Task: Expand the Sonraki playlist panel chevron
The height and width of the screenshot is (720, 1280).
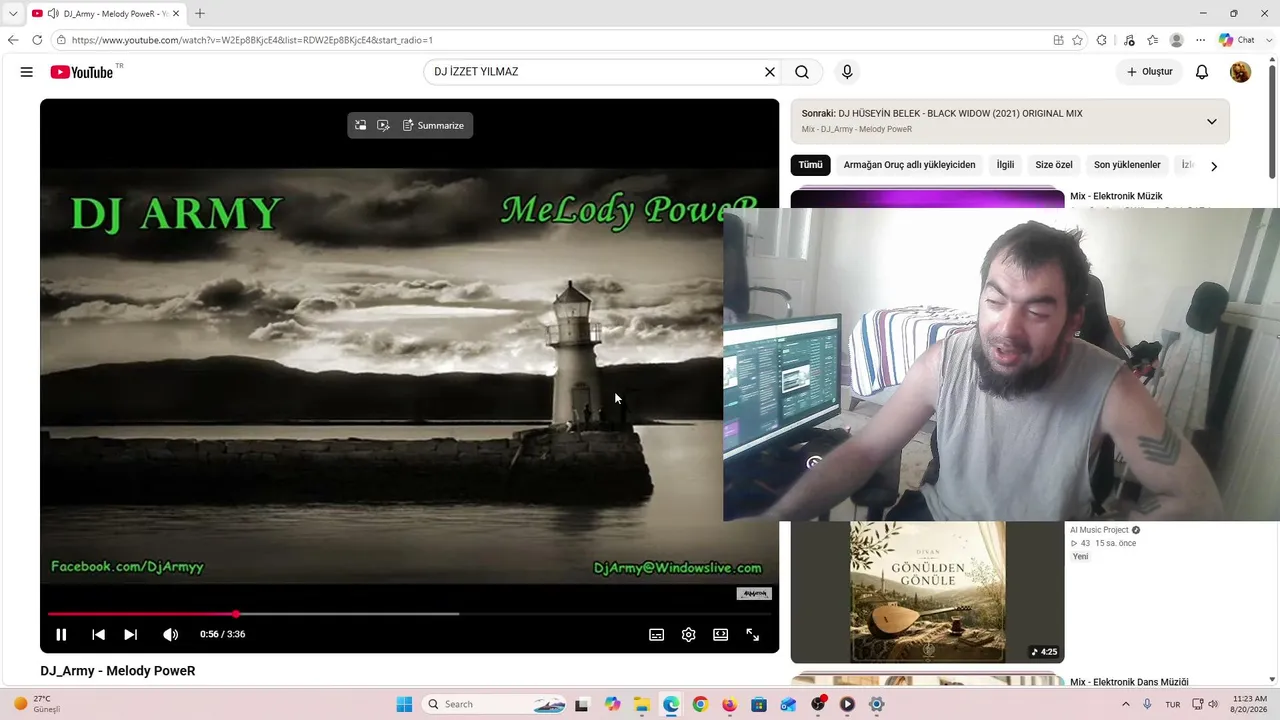Action: coord(1211,122)
